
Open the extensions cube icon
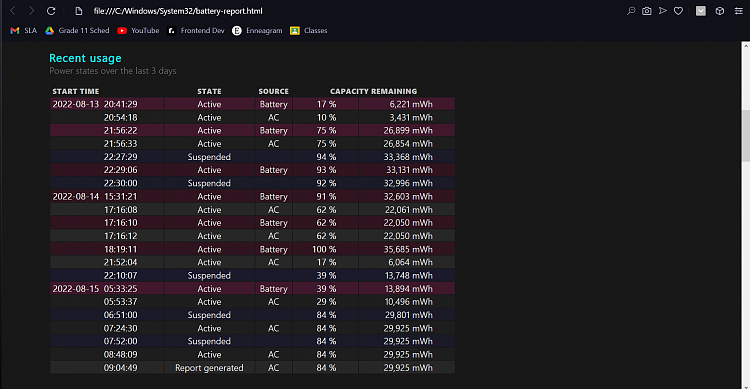(719, 11)
